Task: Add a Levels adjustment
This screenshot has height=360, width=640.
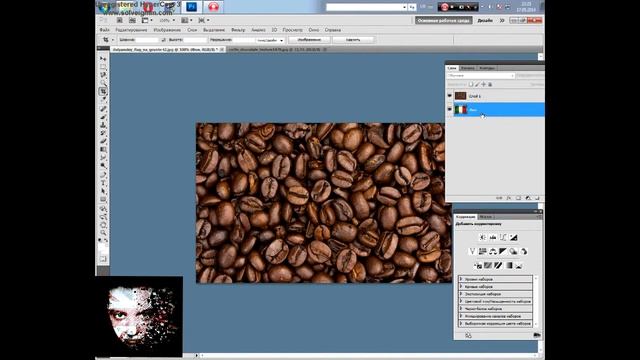Action: (x=493, y=237)
